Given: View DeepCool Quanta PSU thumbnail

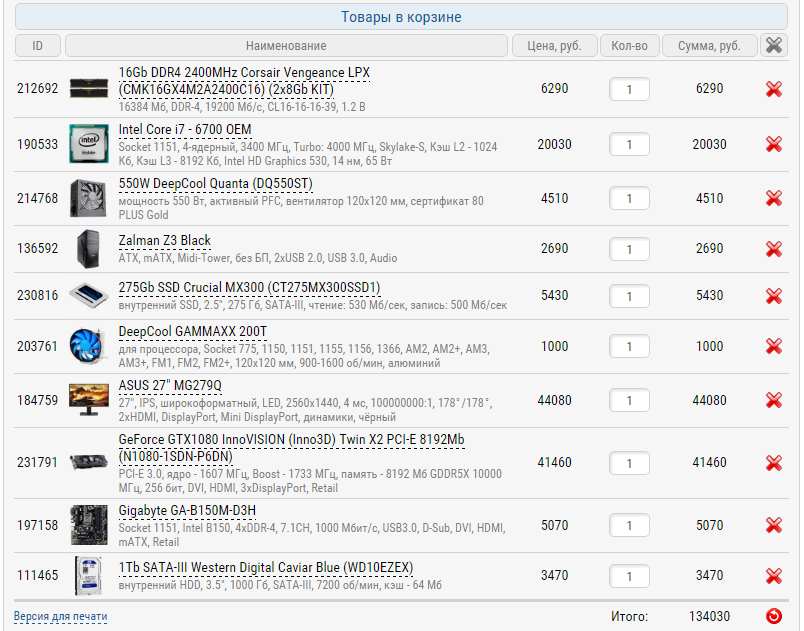Looking at the screenshot, I should [x=89, y=198].
